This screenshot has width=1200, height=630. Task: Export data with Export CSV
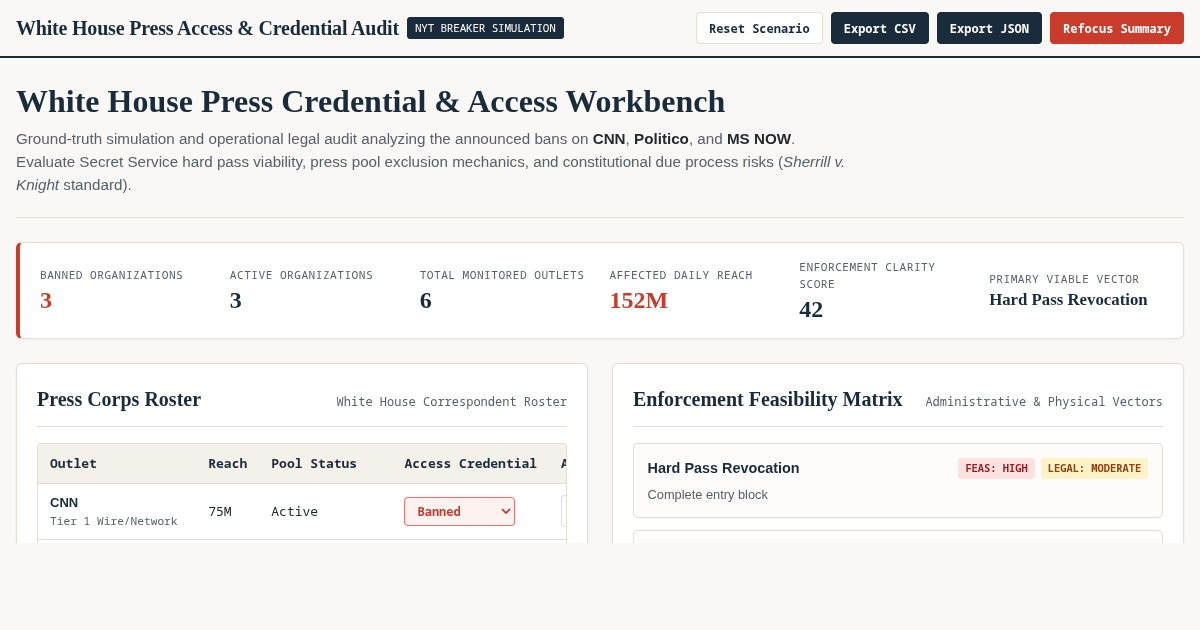[x=880, y=28]
